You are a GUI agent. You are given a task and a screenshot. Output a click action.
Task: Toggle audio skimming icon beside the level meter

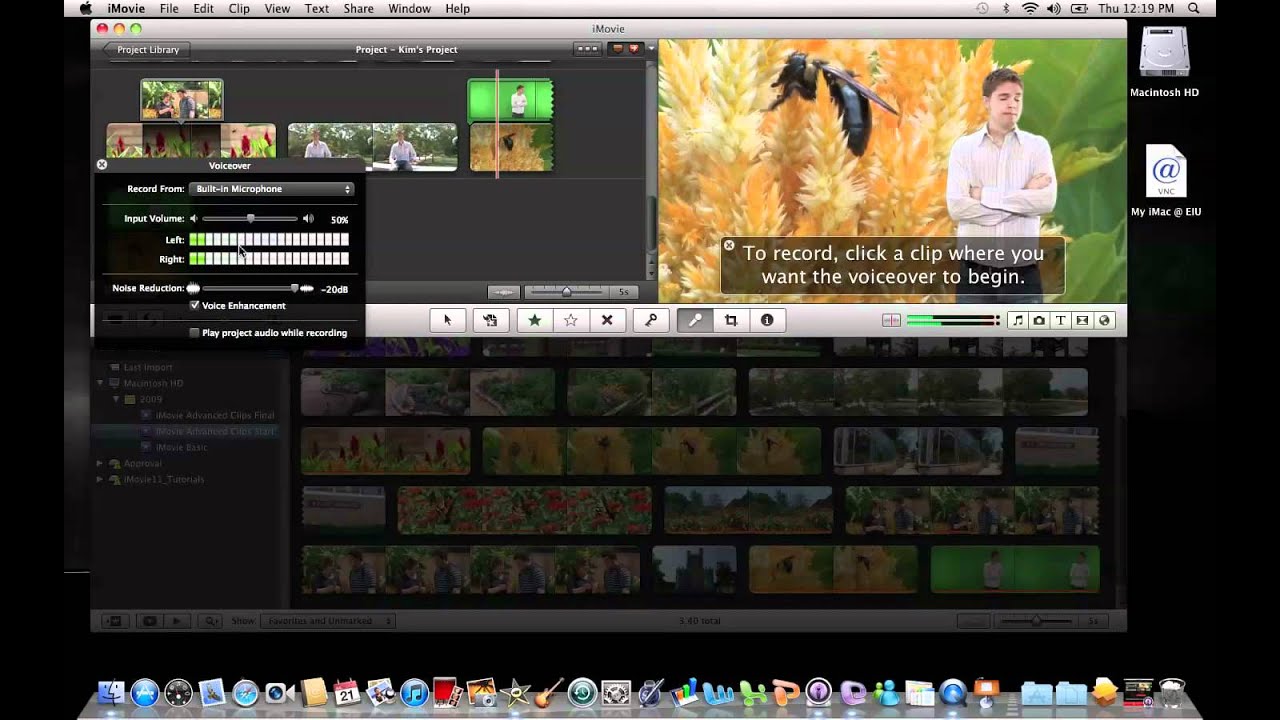point(891,320)
